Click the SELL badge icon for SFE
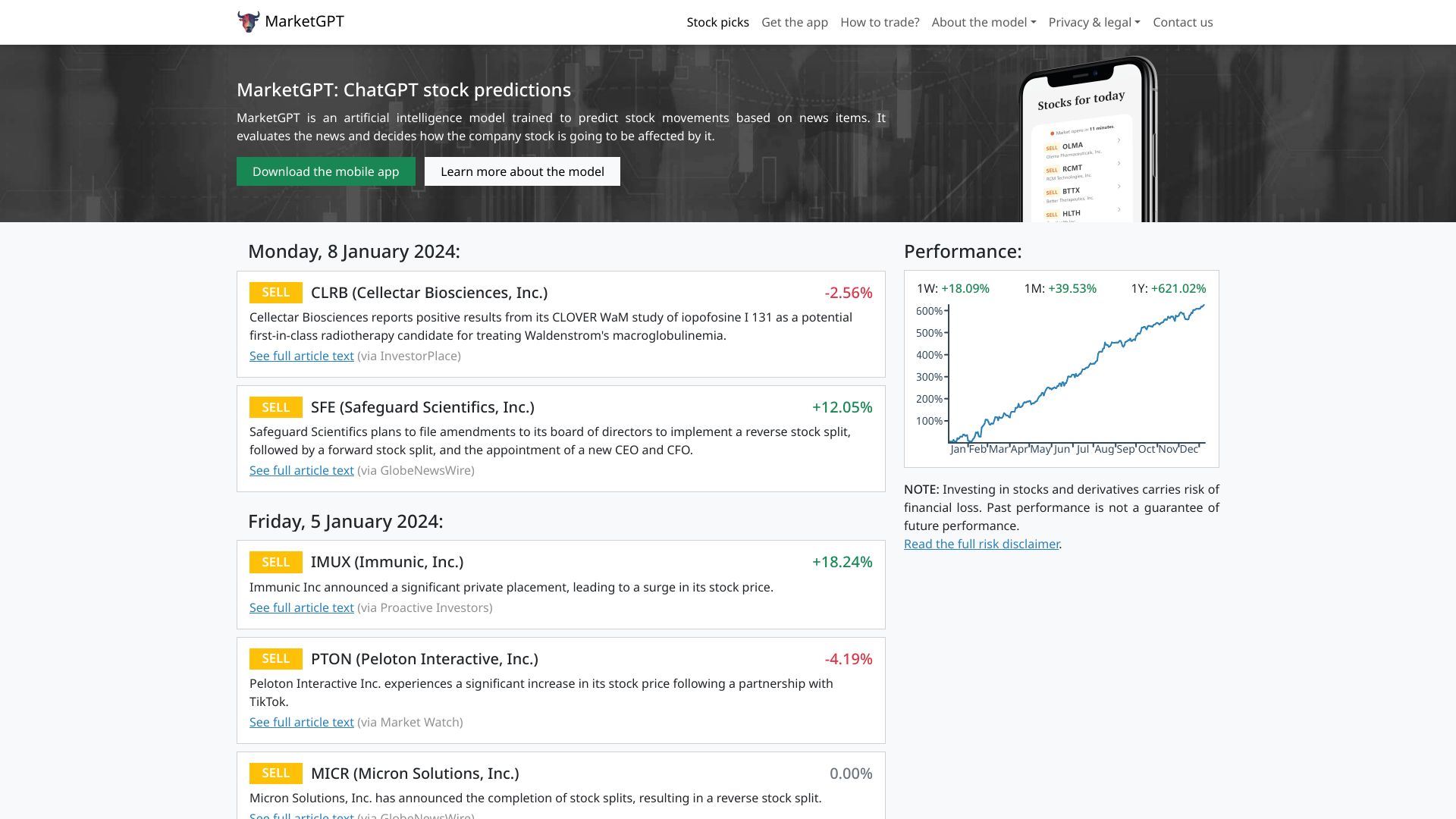The height and width of the screenshot is (819, 1456). [275, 407]
